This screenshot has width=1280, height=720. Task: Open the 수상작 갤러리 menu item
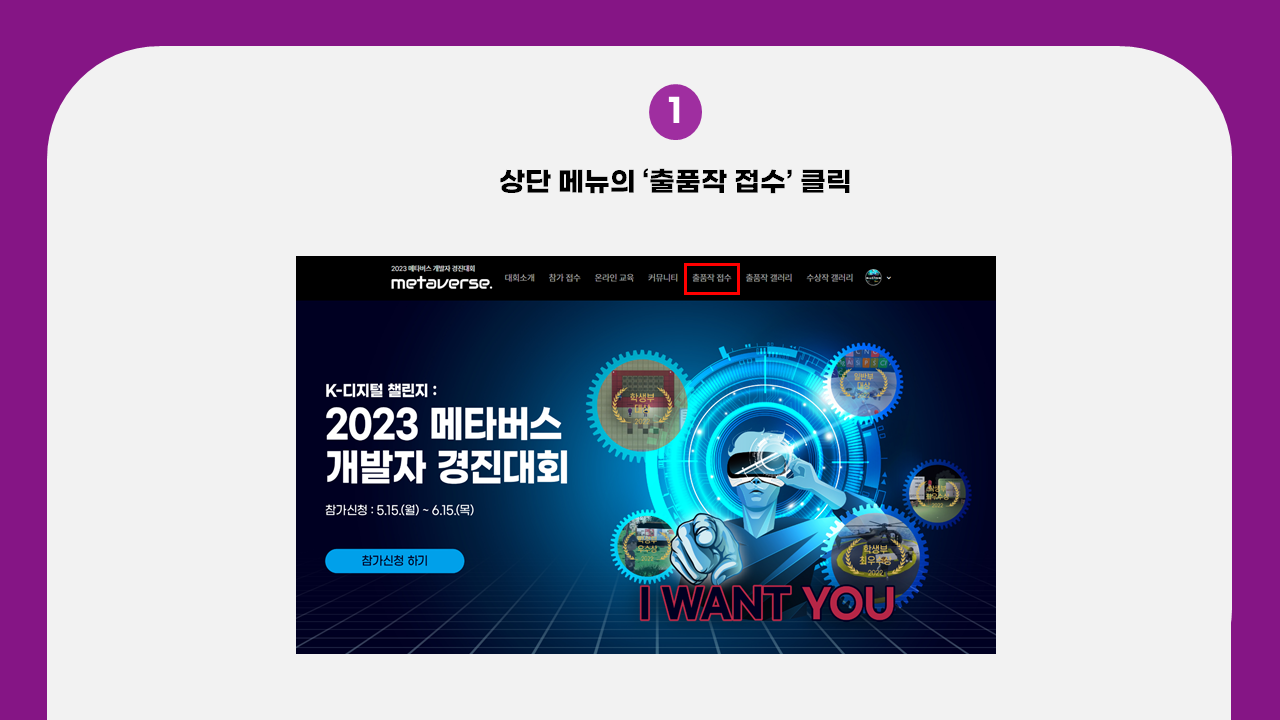pyautogui.click(x=830, y=278)
